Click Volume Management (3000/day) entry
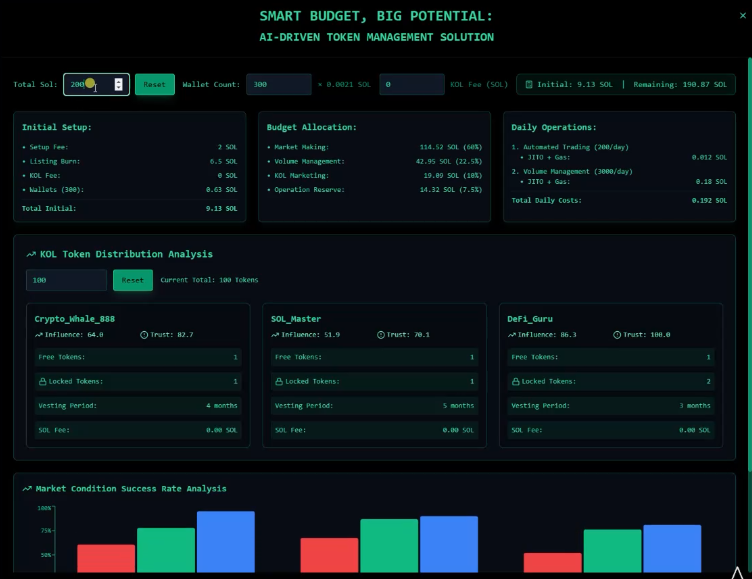The width and height of the screenshot is (752, 579). pyautogui.click(x=572, y=172)
